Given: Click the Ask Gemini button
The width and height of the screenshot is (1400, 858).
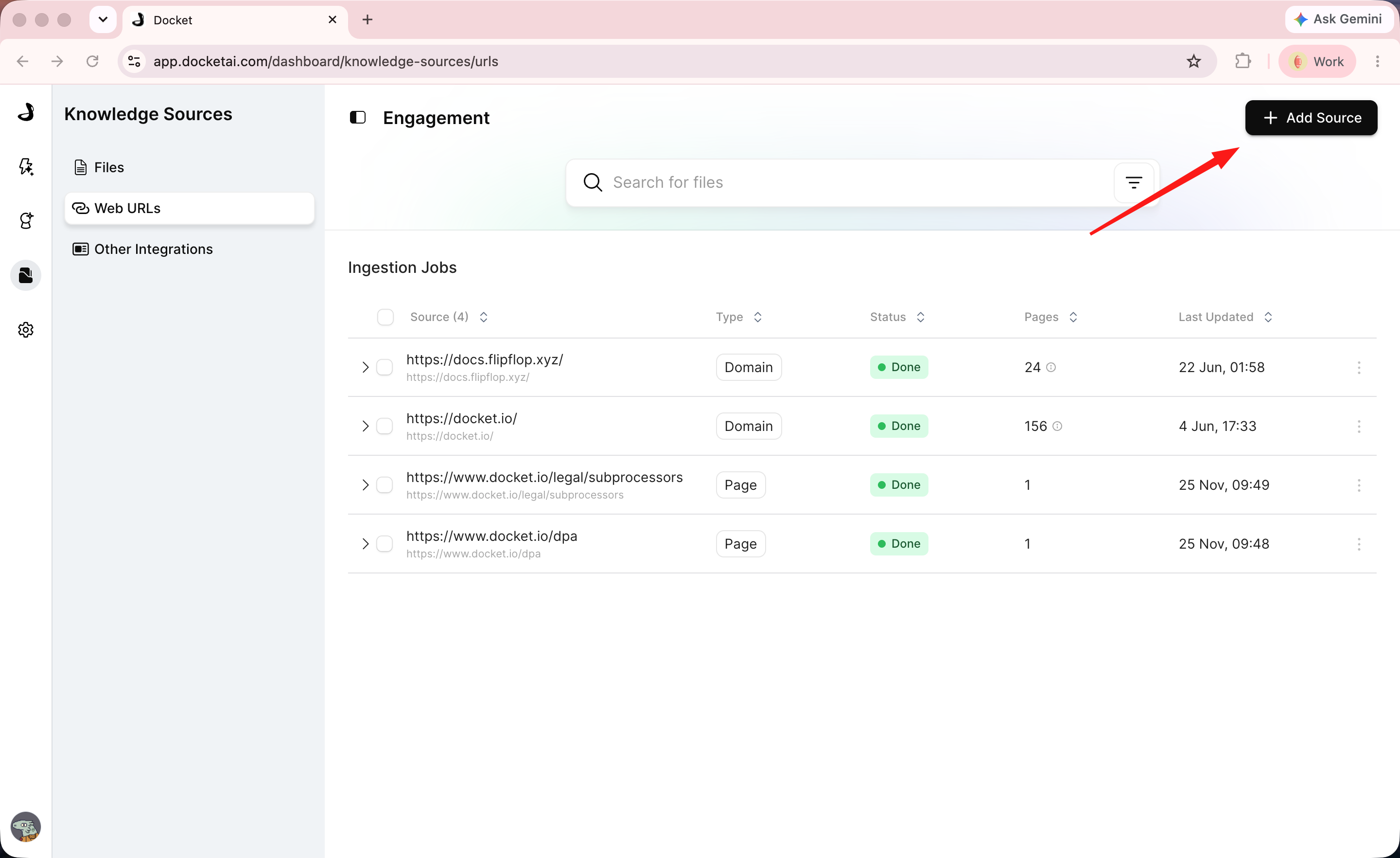Looking at the screenshot, I should pyautogui.click(x=1338, y=19).
